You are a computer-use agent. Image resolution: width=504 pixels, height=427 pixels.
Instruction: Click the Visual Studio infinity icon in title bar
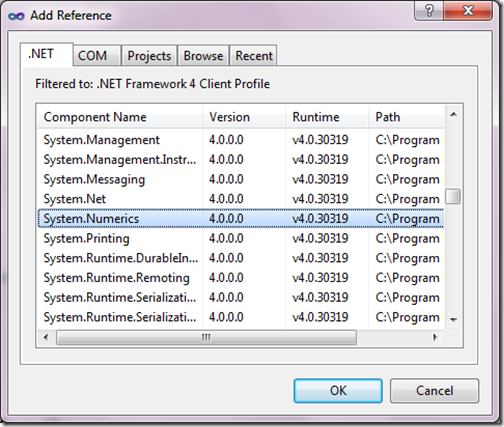pyautogui.click(x=16, y=16)
